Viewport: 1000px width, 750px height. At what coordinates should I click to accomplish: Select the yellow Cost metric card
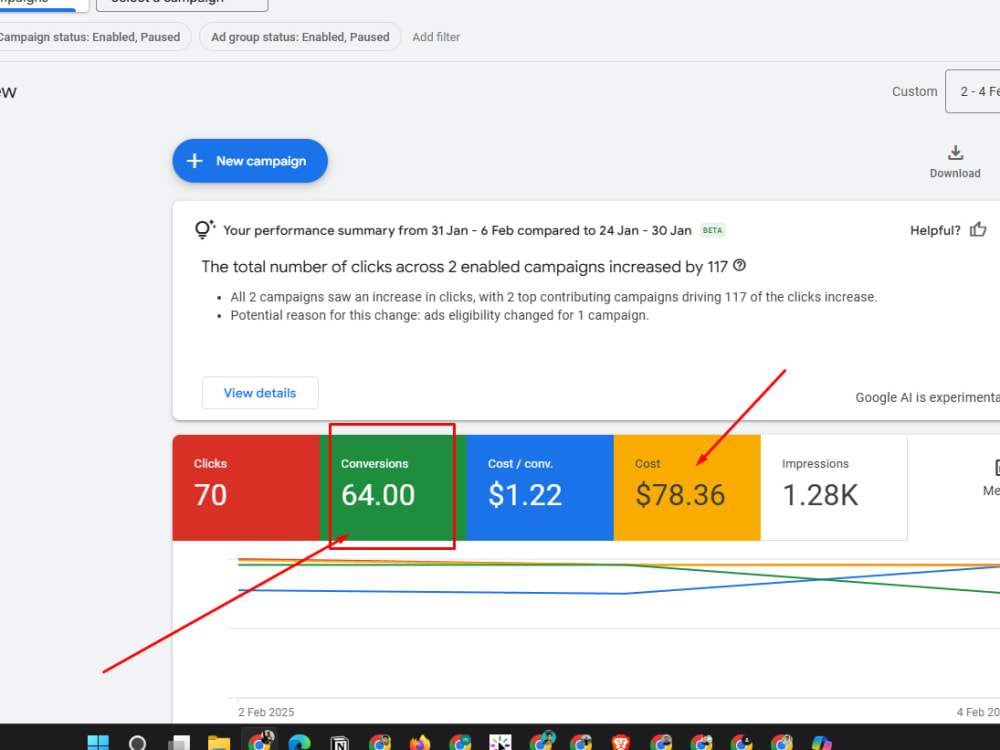coord(687,488)
